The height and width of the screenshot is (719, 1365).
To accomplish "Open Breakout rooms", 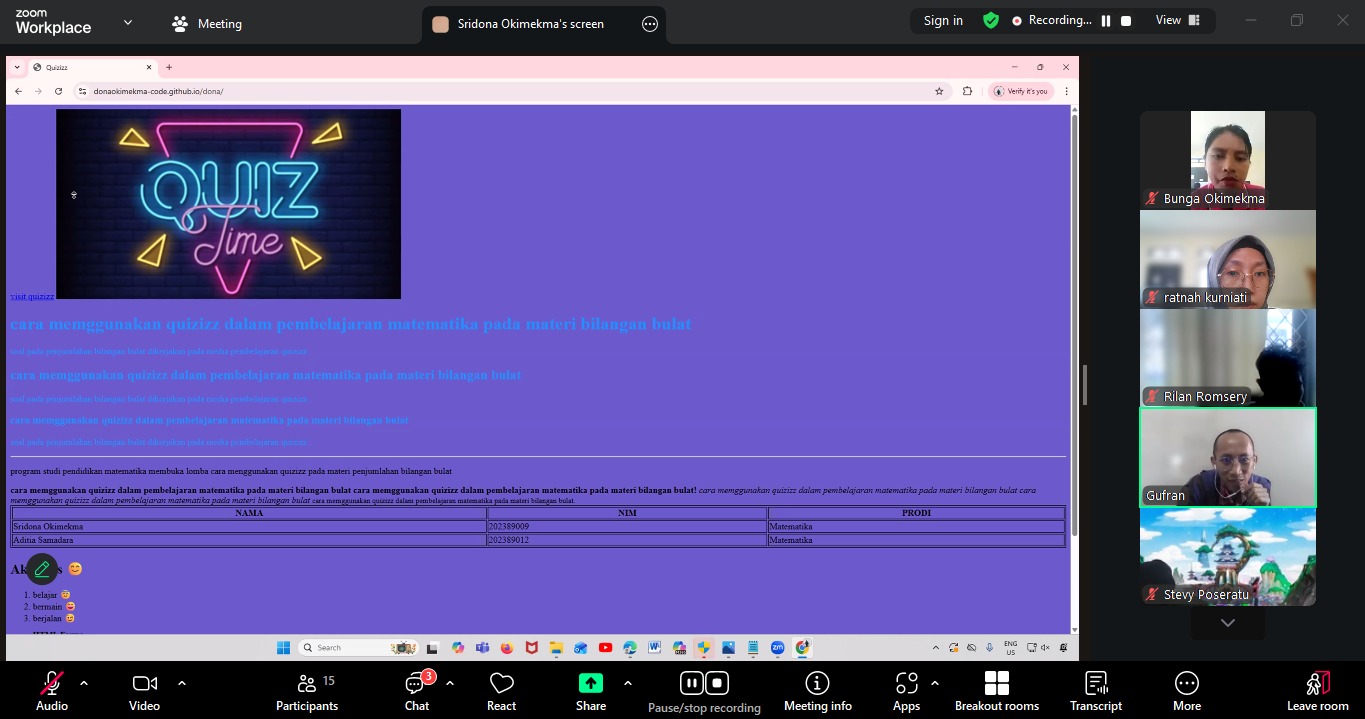I will click(996, 690).
